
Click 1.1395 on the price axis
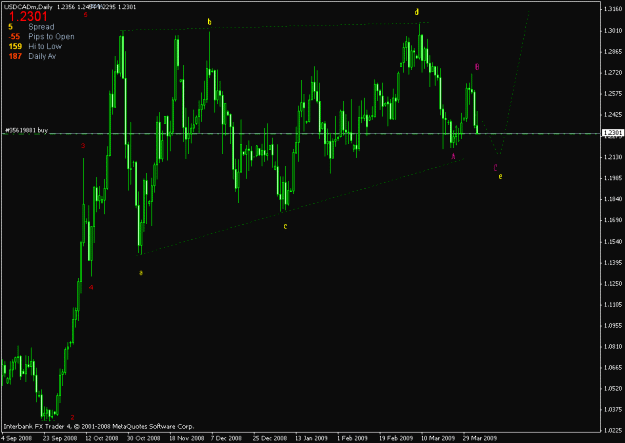613,263
